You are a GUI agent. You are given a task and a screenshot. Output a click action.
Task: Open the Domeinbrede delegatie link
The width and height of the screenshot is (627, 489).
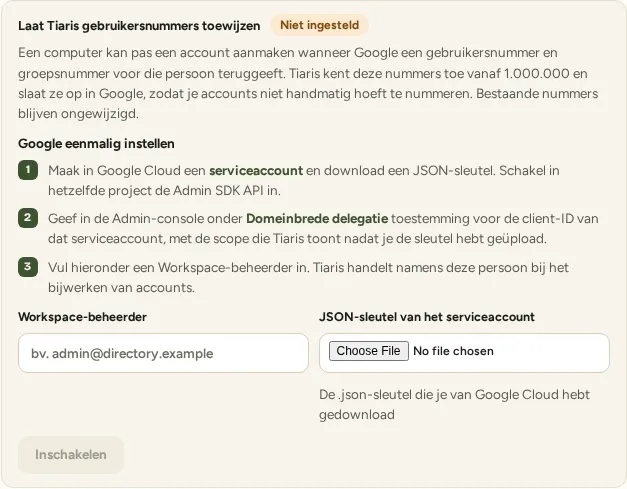click(317, 218)
